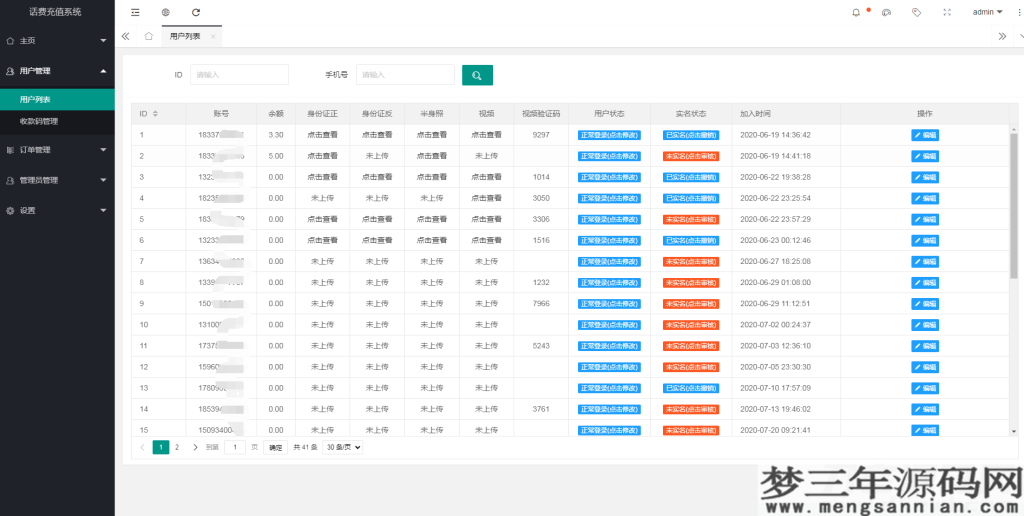Enter fullscreen using the expand icon

tap(947, 12)
